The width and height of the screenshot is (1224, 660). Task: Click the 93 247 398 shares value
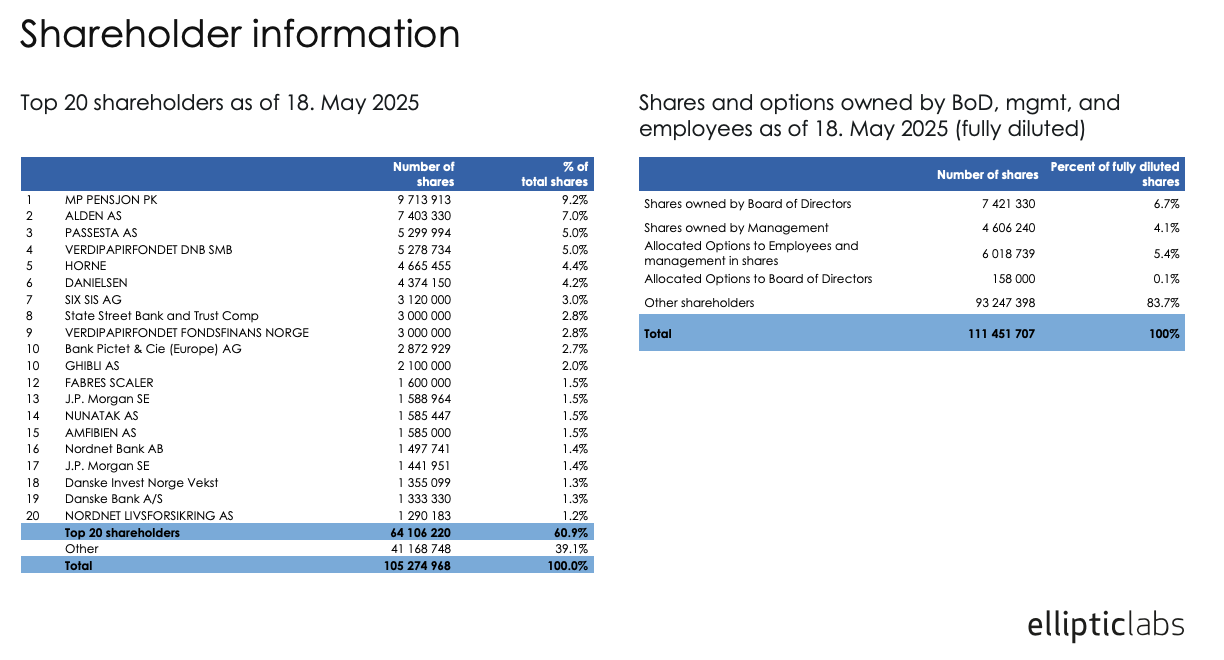pos(1003,303)
